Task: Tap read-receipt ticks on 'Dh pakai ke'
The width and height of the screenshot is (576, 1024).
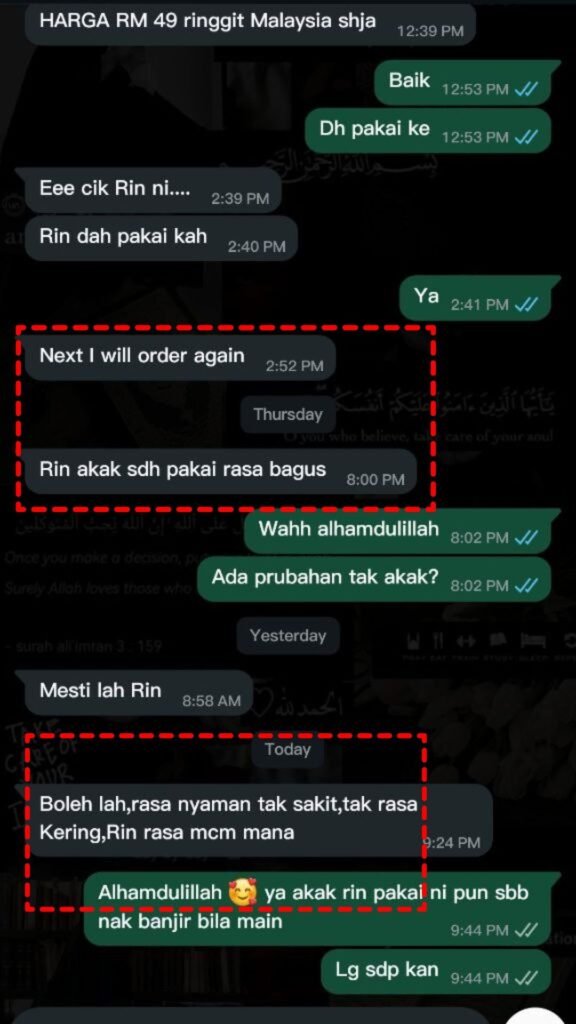Action: (x=526, y=137)
